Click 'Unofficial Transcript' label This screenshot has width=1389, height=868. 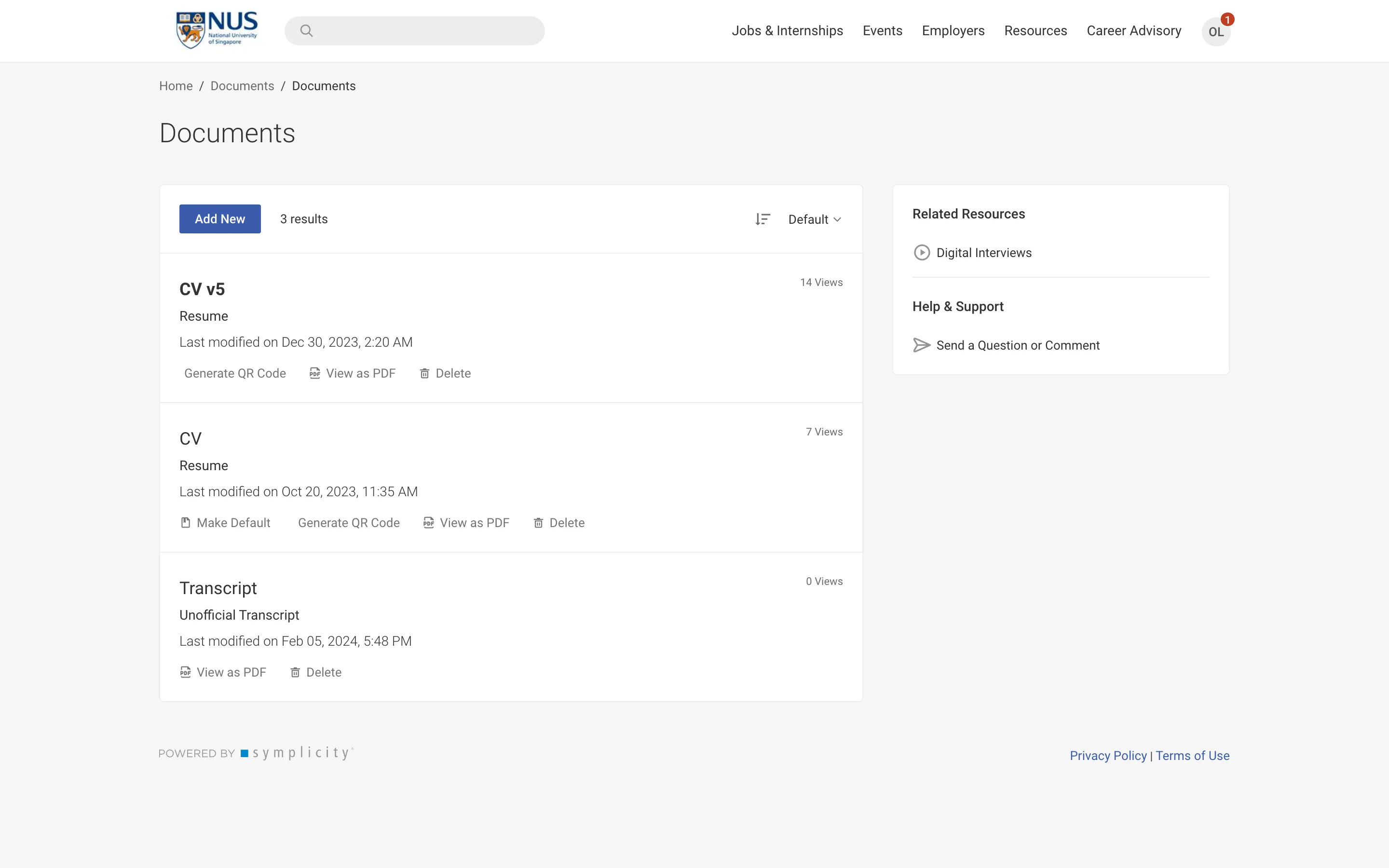coord(239,615)
